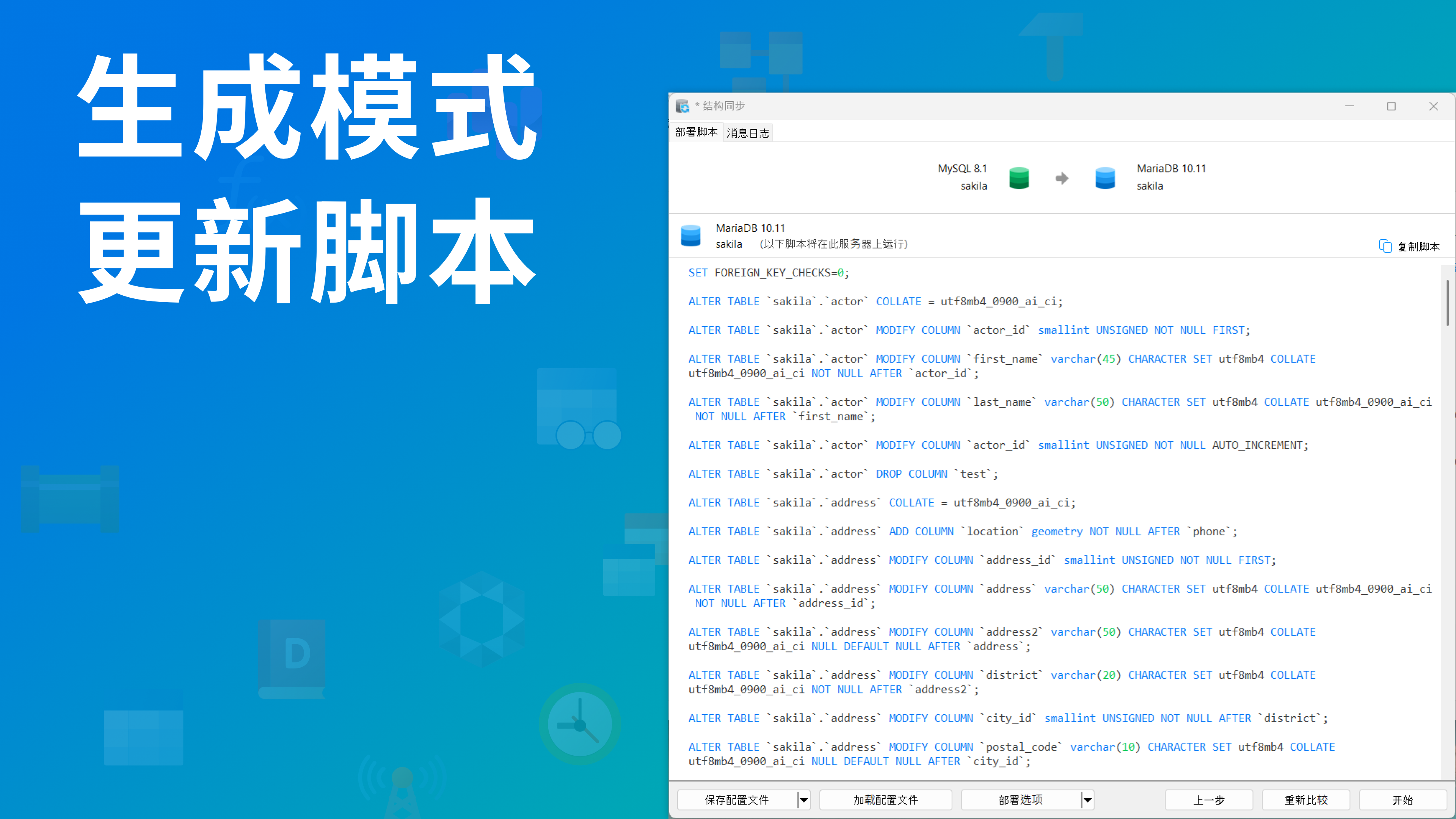Click the MariaDB server icon above the script
Viewport: 1456px width, 819px height.
[x=691, y=236]
